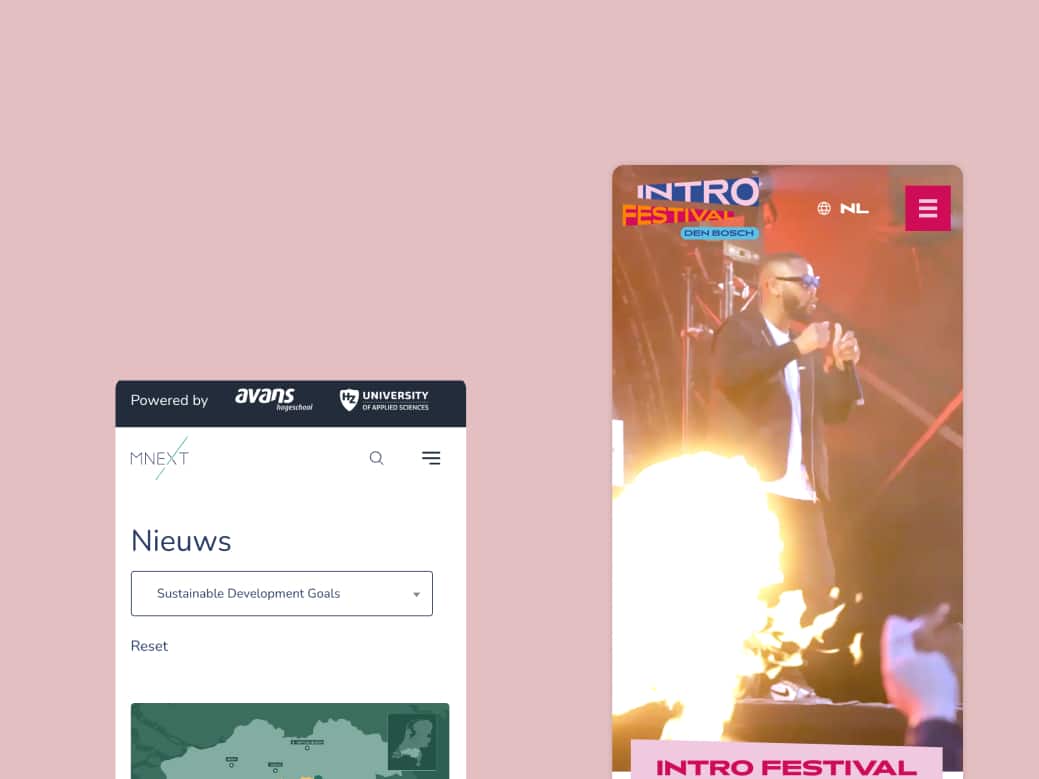Click the Reset filter link

(149, 646)
